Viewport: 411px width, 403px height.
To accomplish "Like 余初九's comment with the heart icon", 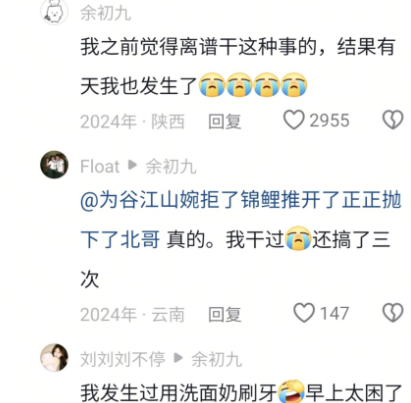I will (x=294, y=120).
